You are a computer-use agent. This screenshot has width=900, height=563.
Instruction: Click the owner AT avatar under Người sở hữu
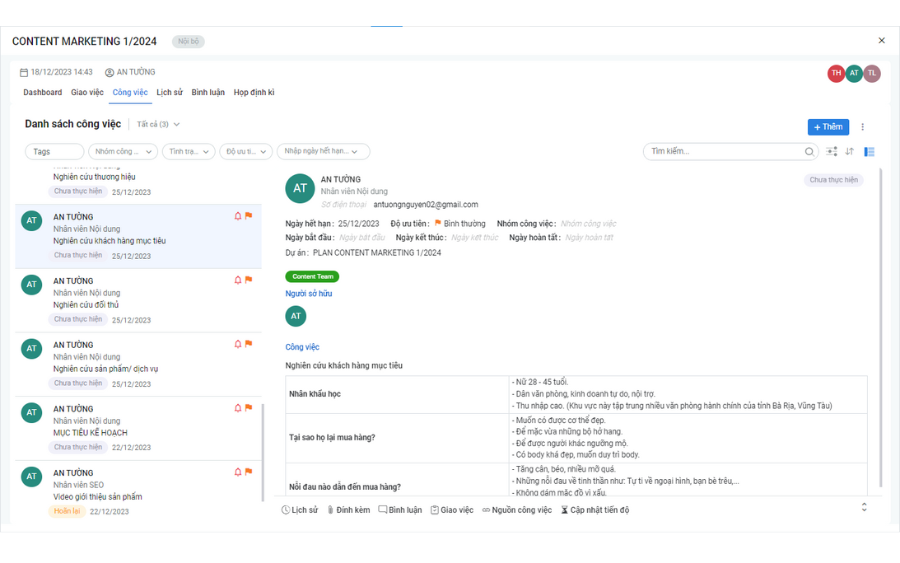pyautogui.click(x=296, y=316)
